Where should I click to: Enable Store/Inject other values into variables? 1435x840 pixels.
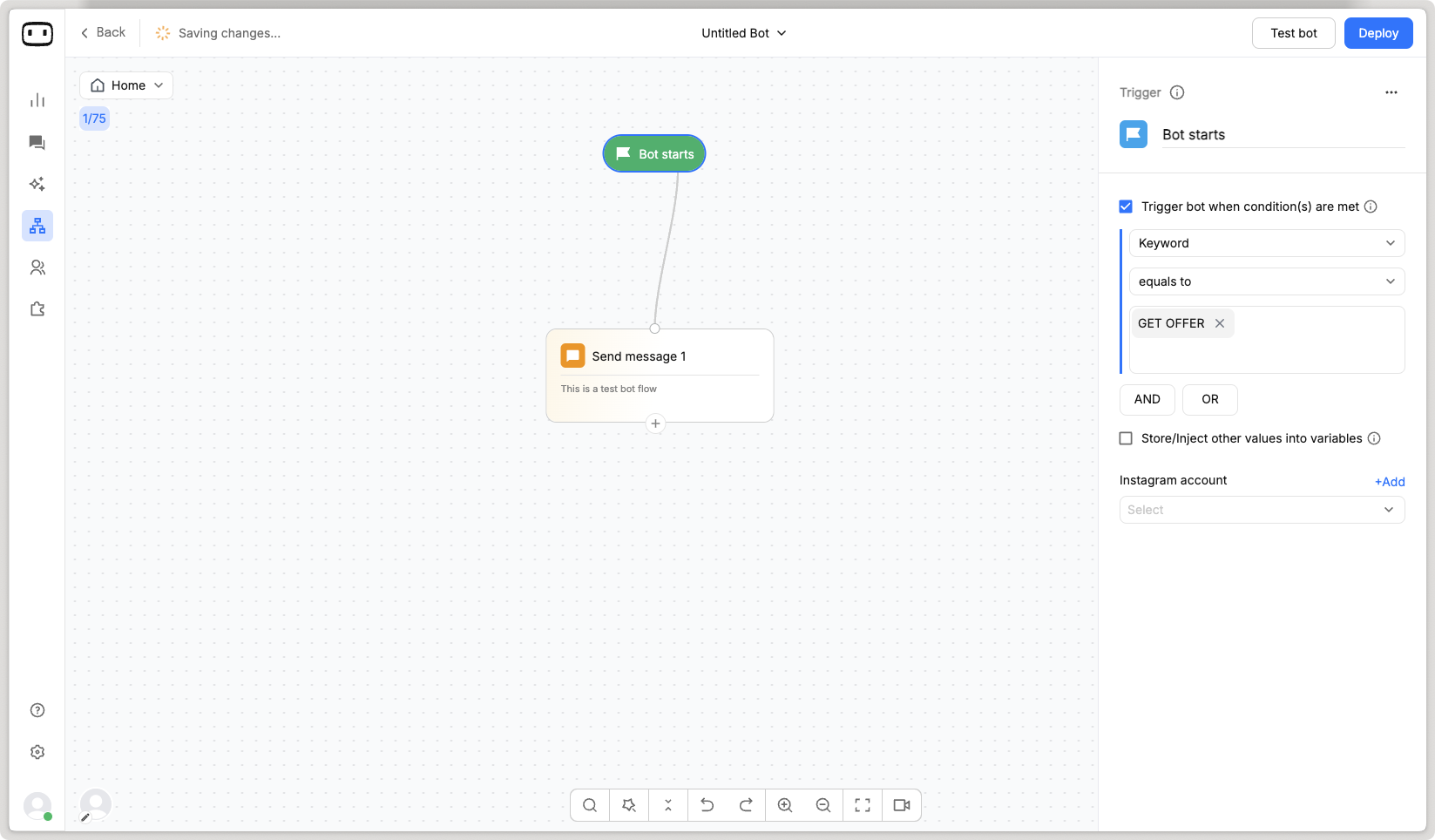click(x=1126, y=438)
